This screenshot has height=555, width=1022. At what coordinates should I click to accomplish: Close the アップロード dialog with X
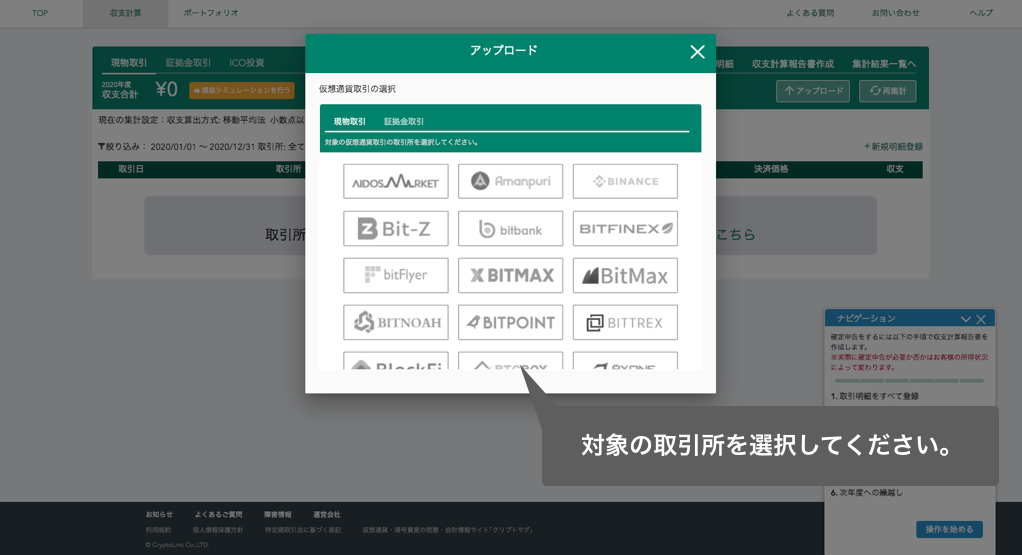click(x=697, y=52)
